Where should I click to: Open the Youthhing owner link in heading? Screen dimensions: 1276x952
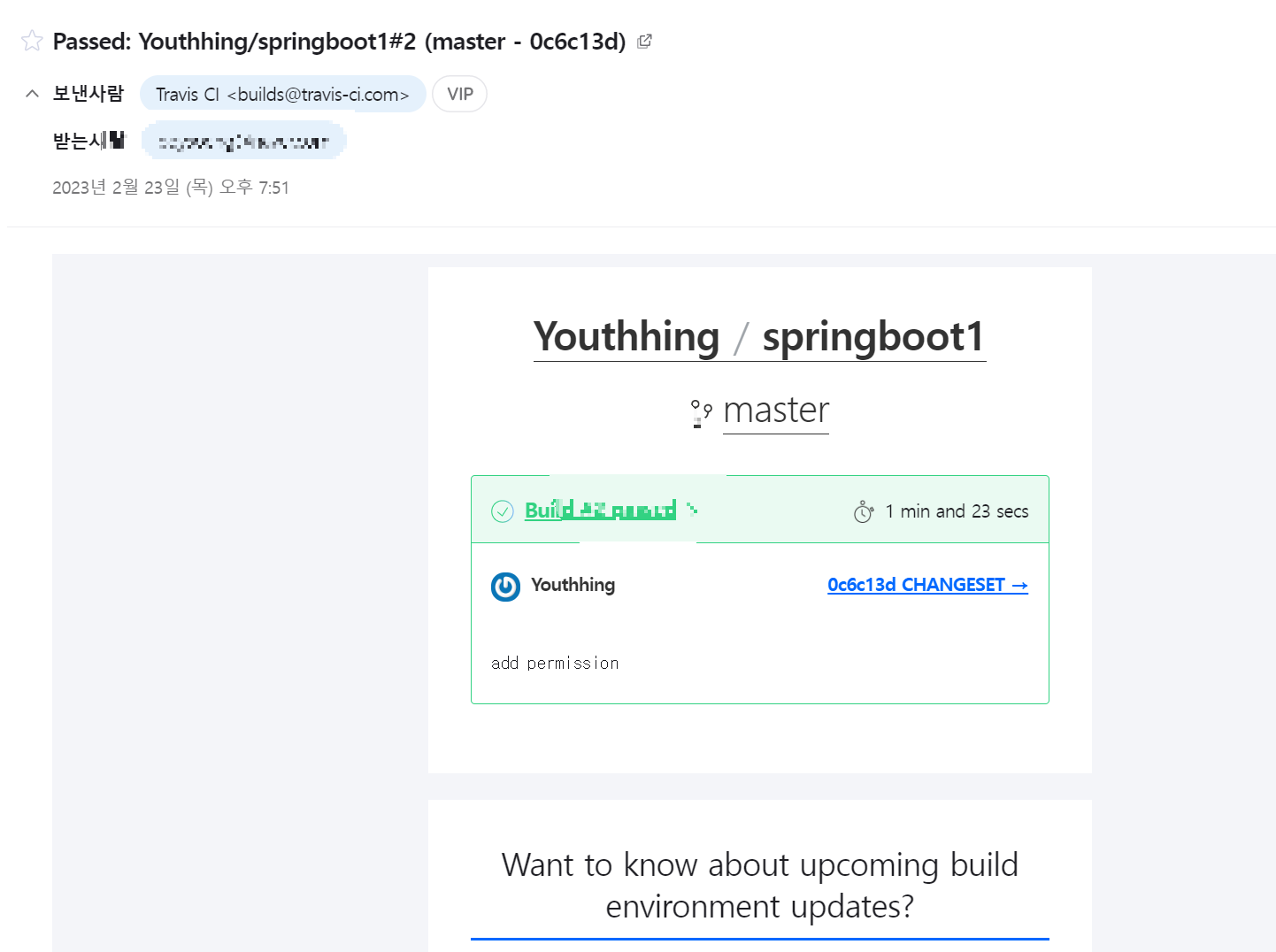click(626, 336)
